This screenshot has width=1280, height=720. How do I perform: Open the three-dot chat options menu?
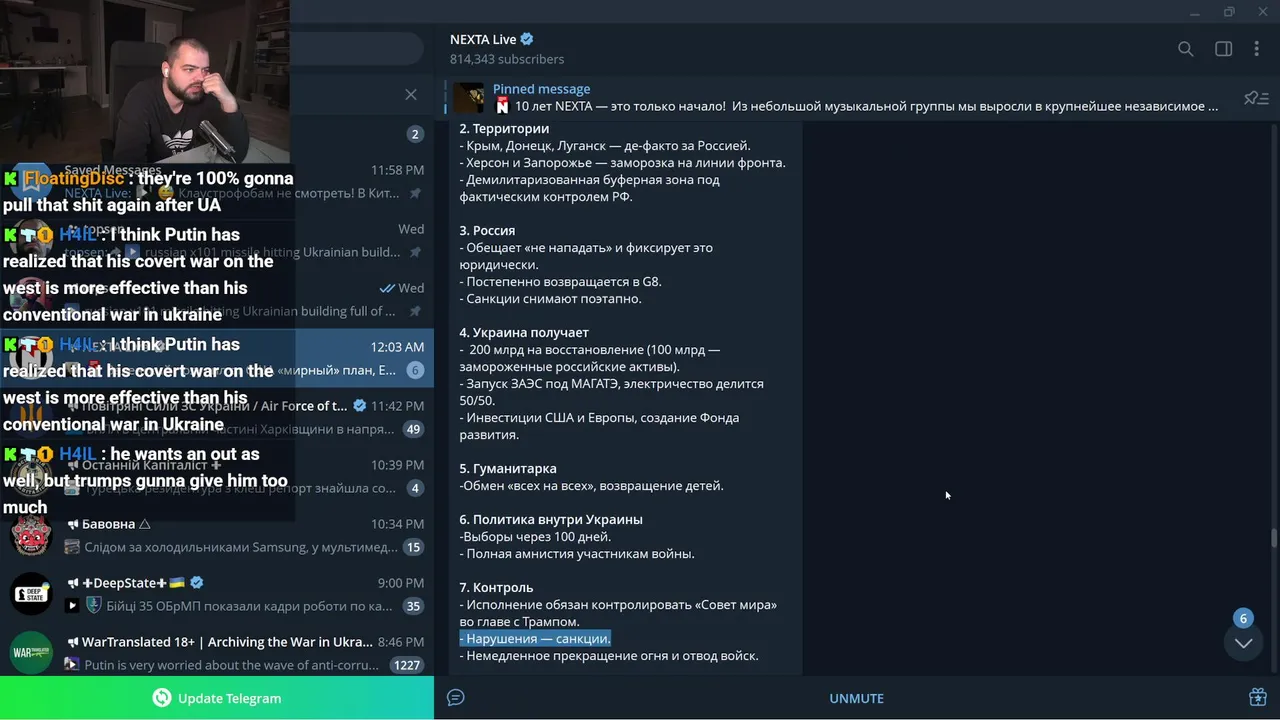tap(1257, 49)
